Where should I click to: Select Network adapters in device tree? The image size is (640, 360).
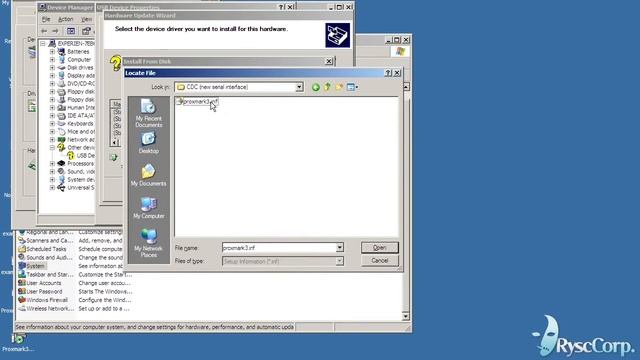[76, 140]
